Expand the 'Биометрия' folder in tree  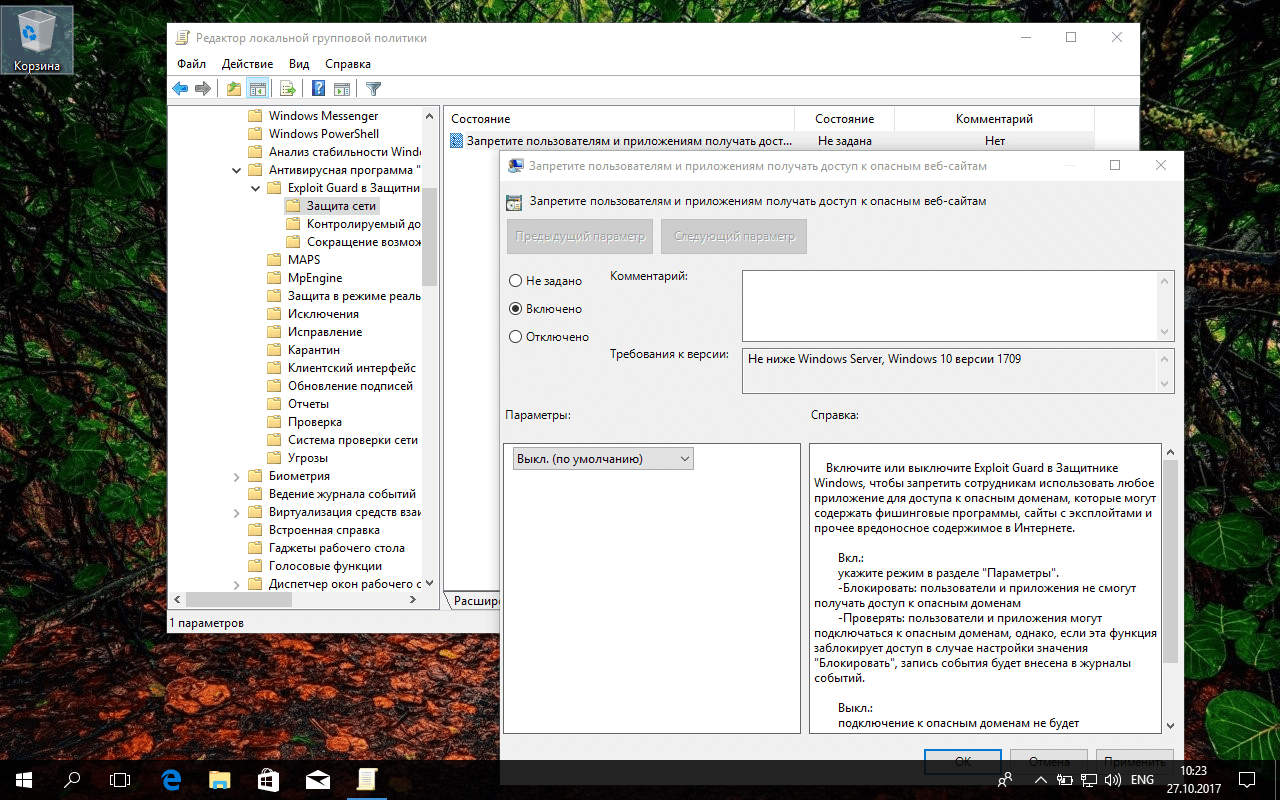pyautogui.click(x=237, y=476)
